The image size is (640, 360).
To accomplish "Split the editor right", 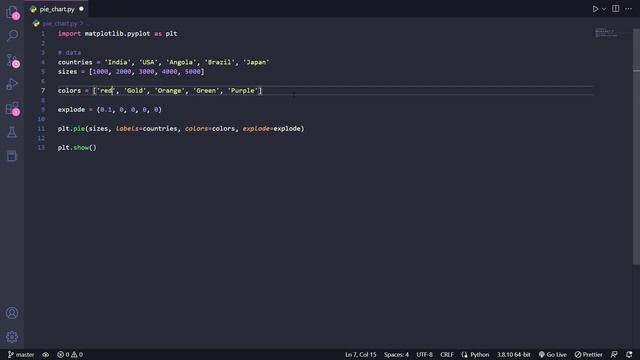I will (x=616, y=9).
